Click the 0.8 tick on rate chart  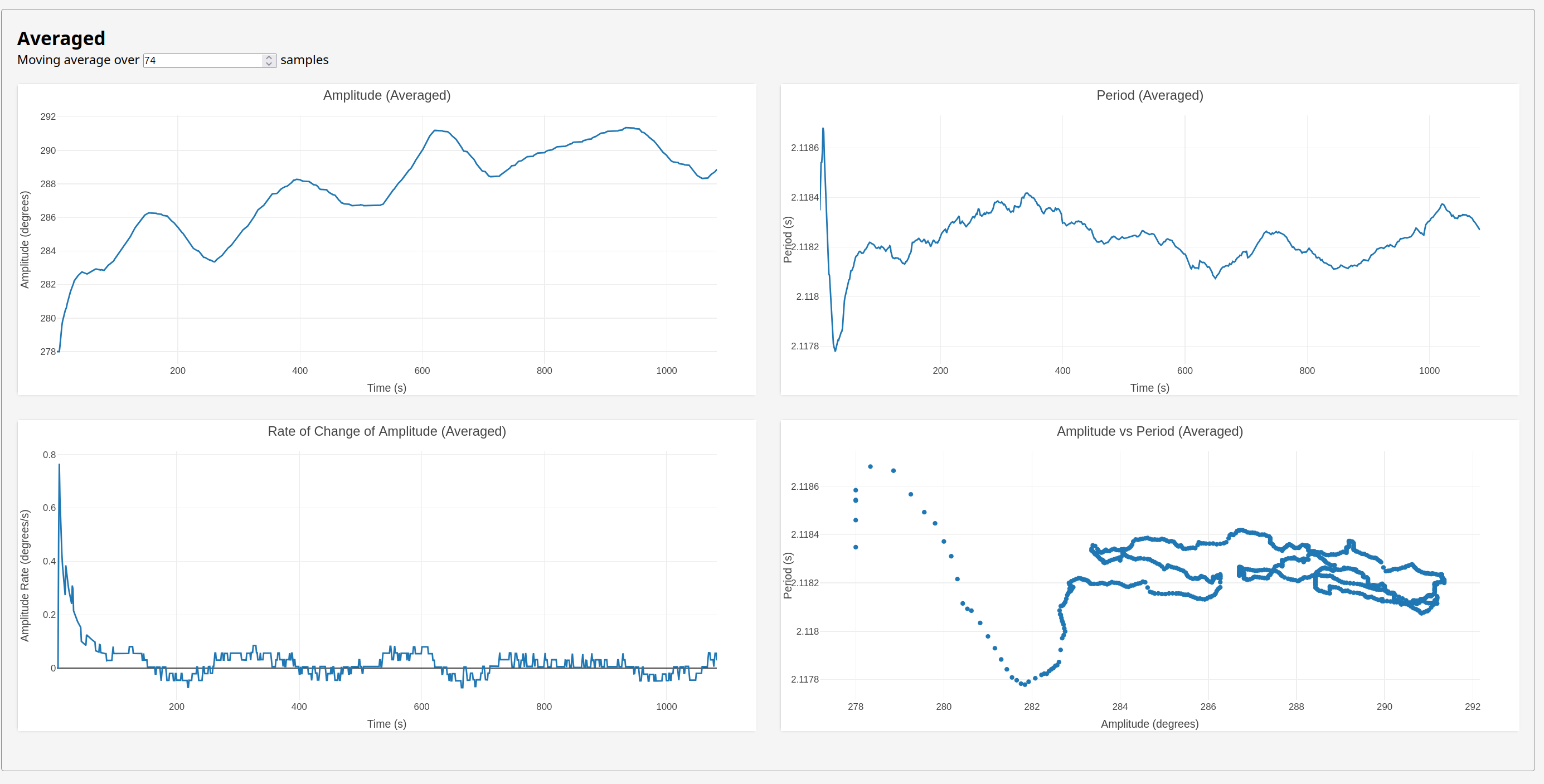pos(49,455)
